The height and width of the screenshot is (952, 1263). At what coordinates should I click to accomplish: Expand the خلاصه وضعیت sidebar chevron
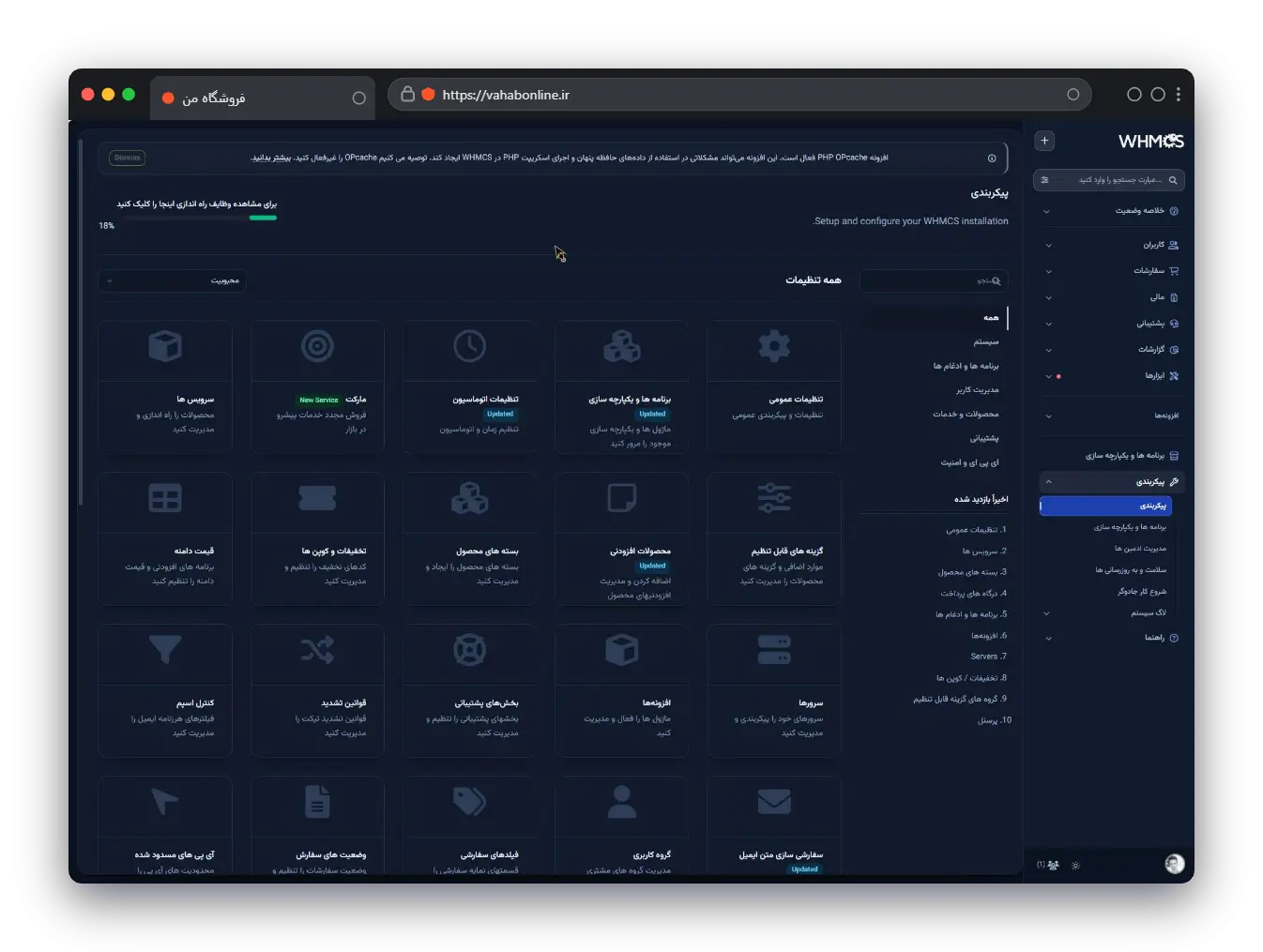tap(1047, 211)
